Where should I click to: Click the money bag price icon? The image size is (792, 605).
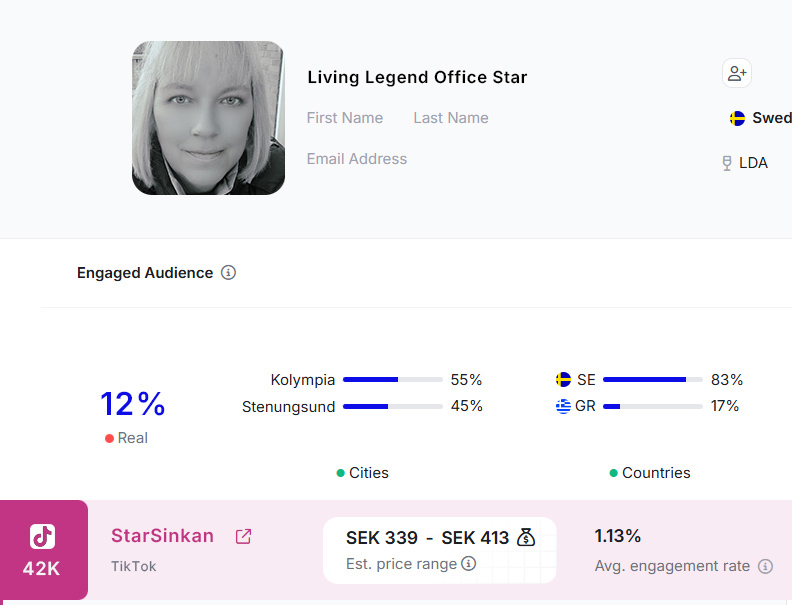click(x=527, y=538)
